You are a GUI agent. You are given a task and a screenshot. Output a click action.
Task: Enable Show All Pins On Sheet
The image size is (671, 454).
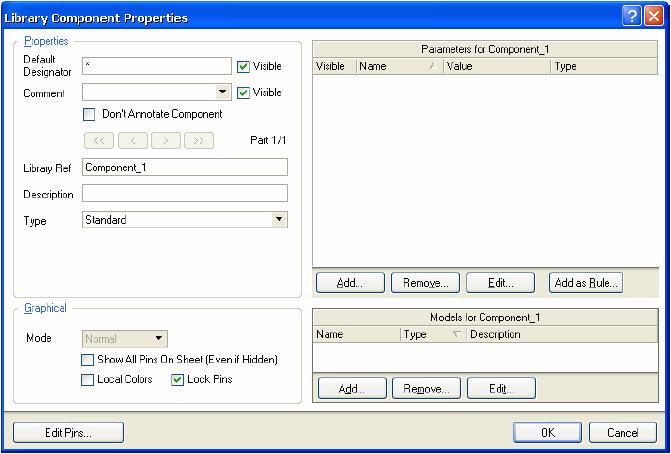tap(88, 360)
